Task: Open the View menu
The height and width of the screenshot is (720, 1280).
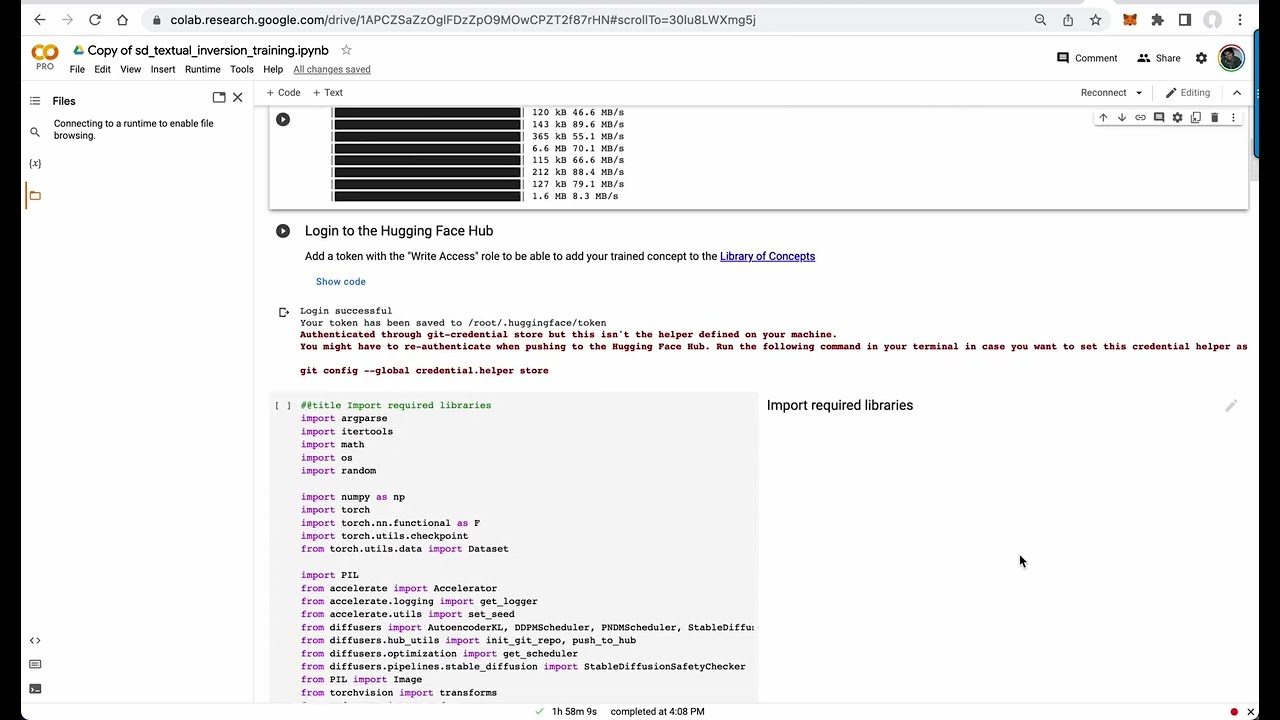Action: pyautogui.click(x=131, y=69)
